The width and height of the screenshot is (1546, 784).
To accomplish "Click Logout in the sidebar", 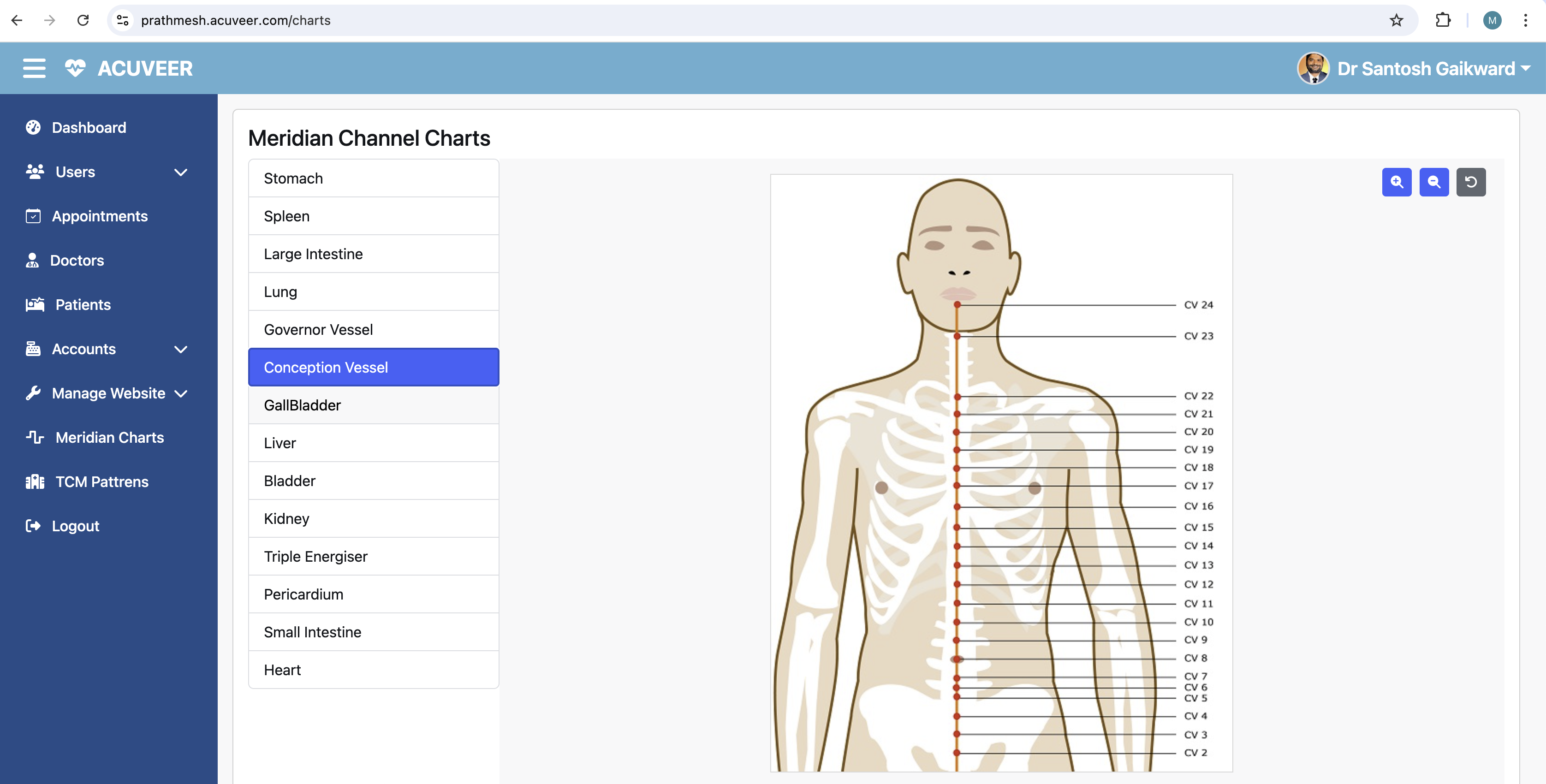I will click(x=75, y=527).
